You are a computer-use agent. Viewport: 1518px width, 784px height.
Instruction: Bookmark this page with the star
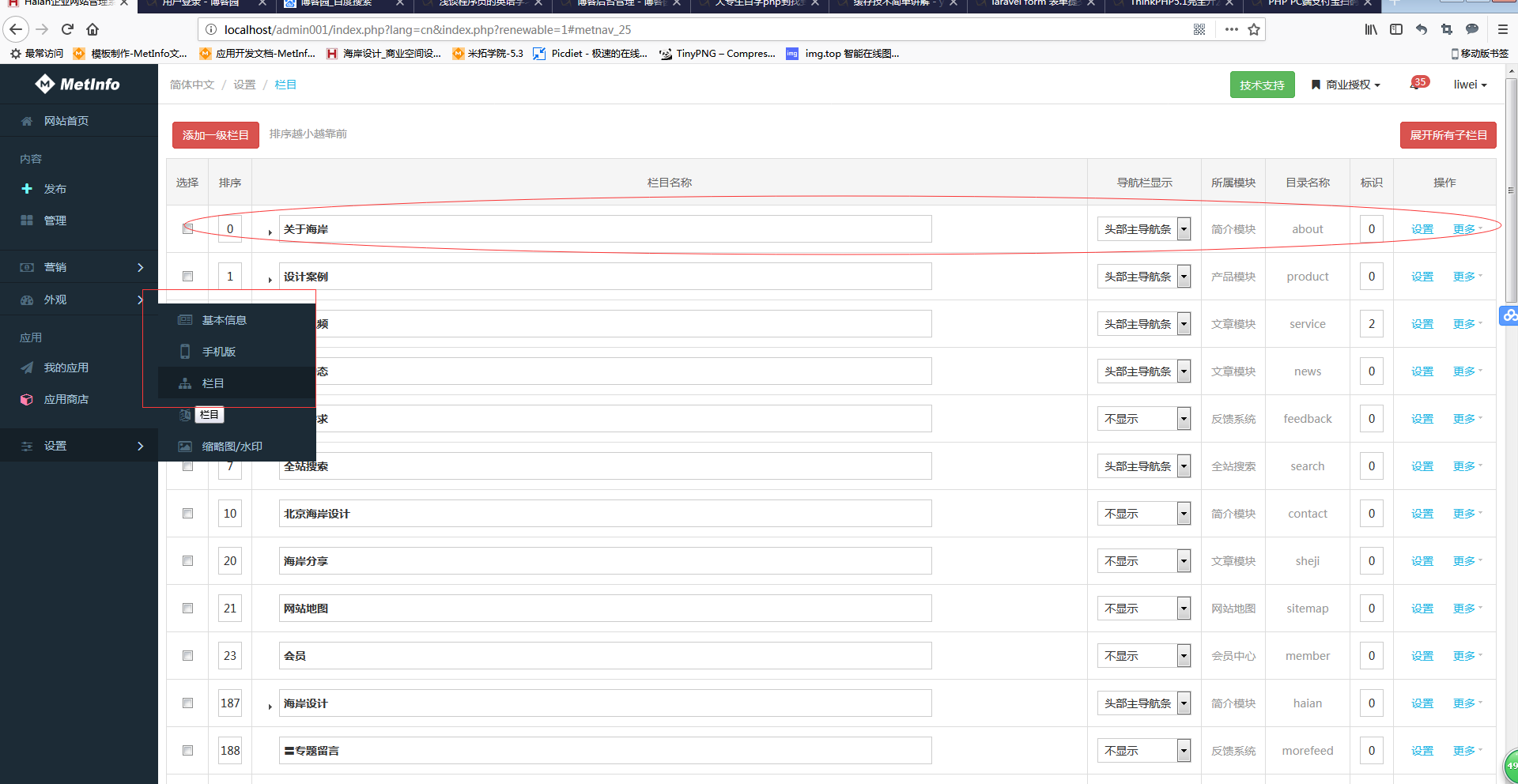(x=1254, y=30)
